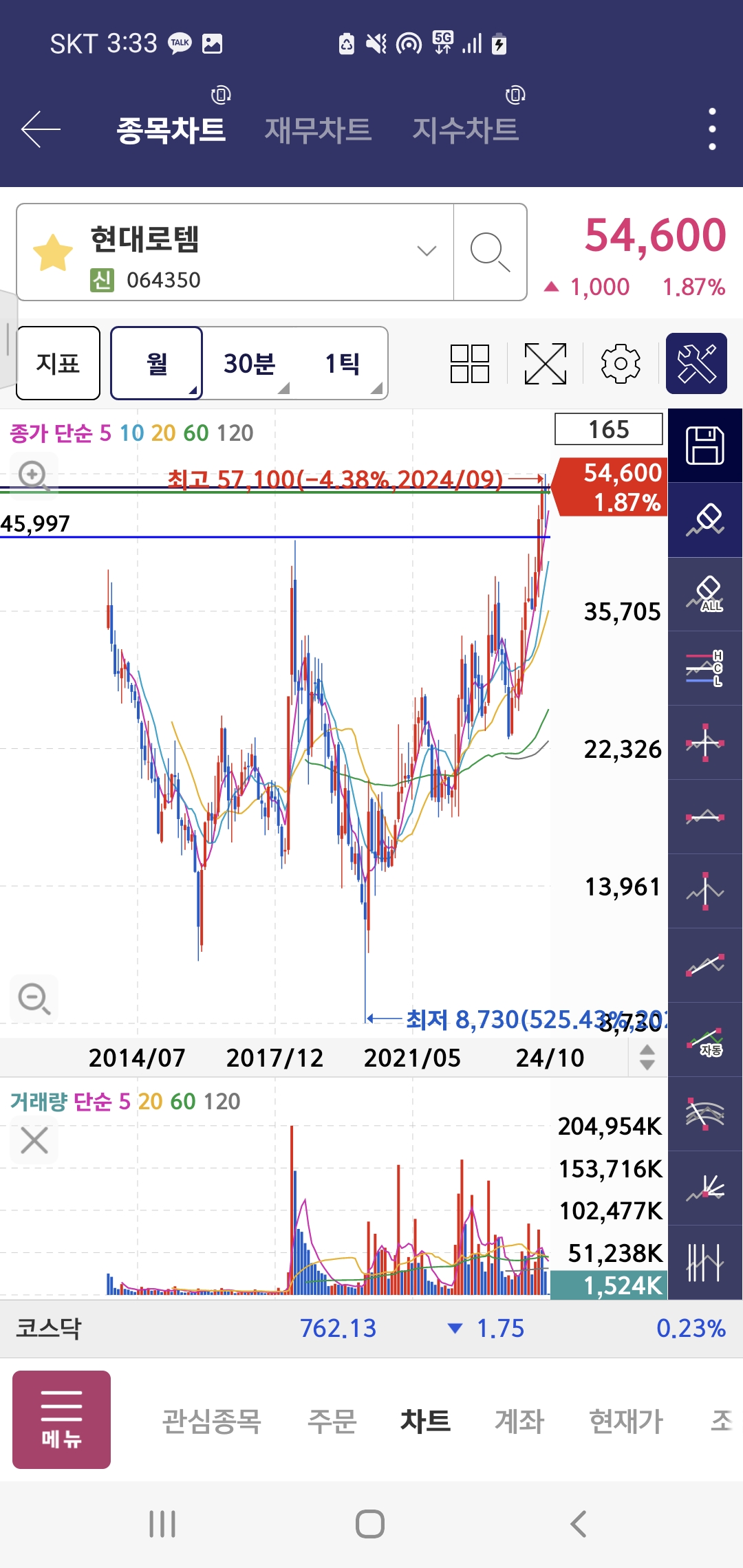This screenshot has height=1568, width=743.
Task: Search for a stock with the magnifier
Action: [x=490, y=252]
